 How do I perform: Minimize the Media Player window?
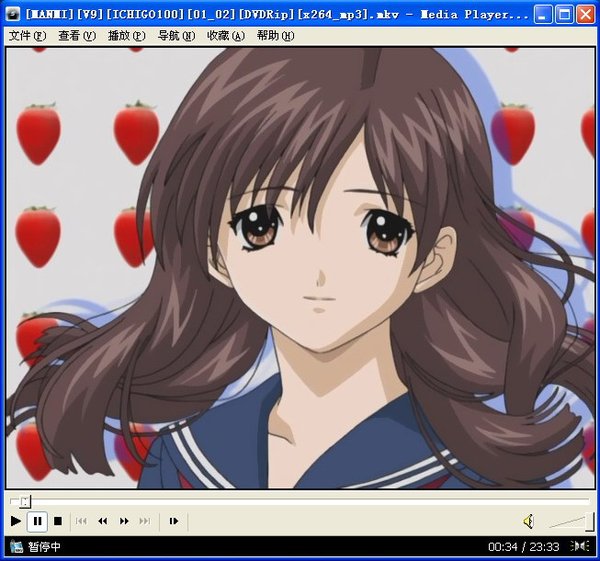tap(543, 15)
